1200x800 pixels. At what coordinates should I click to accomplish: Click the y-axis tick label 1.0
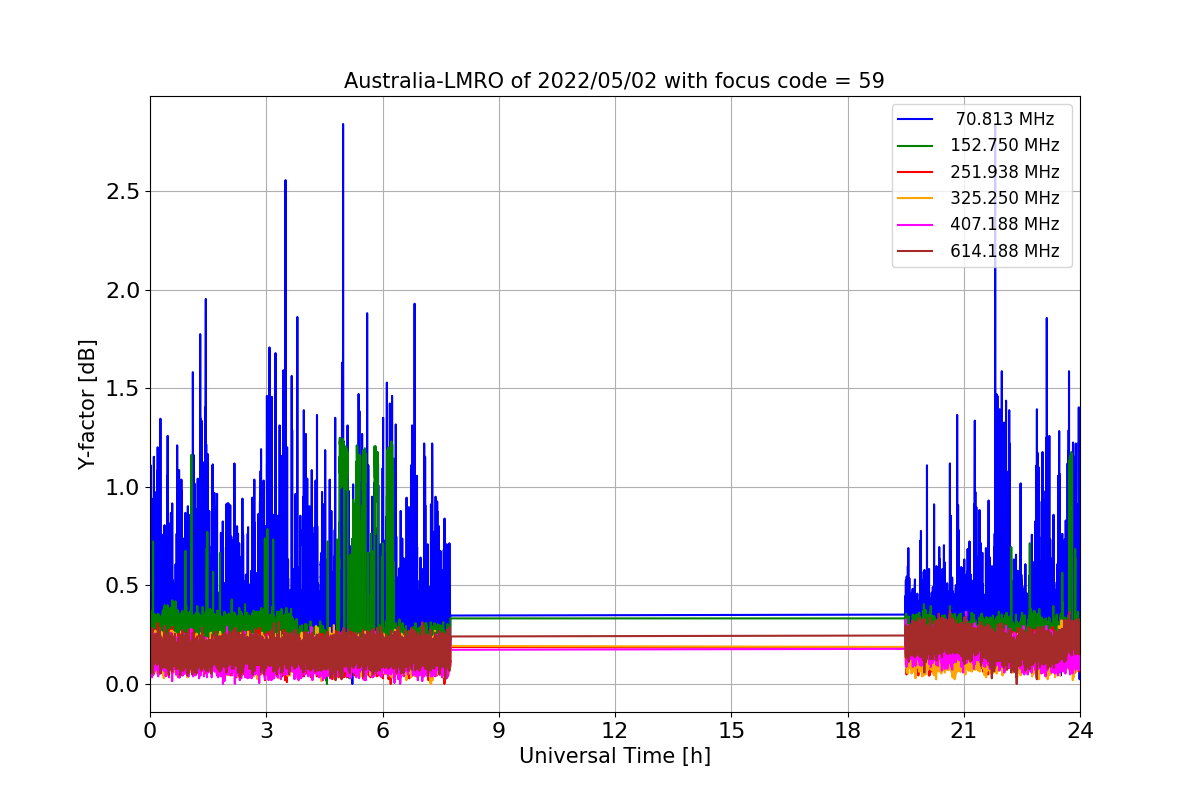point(124,488)
